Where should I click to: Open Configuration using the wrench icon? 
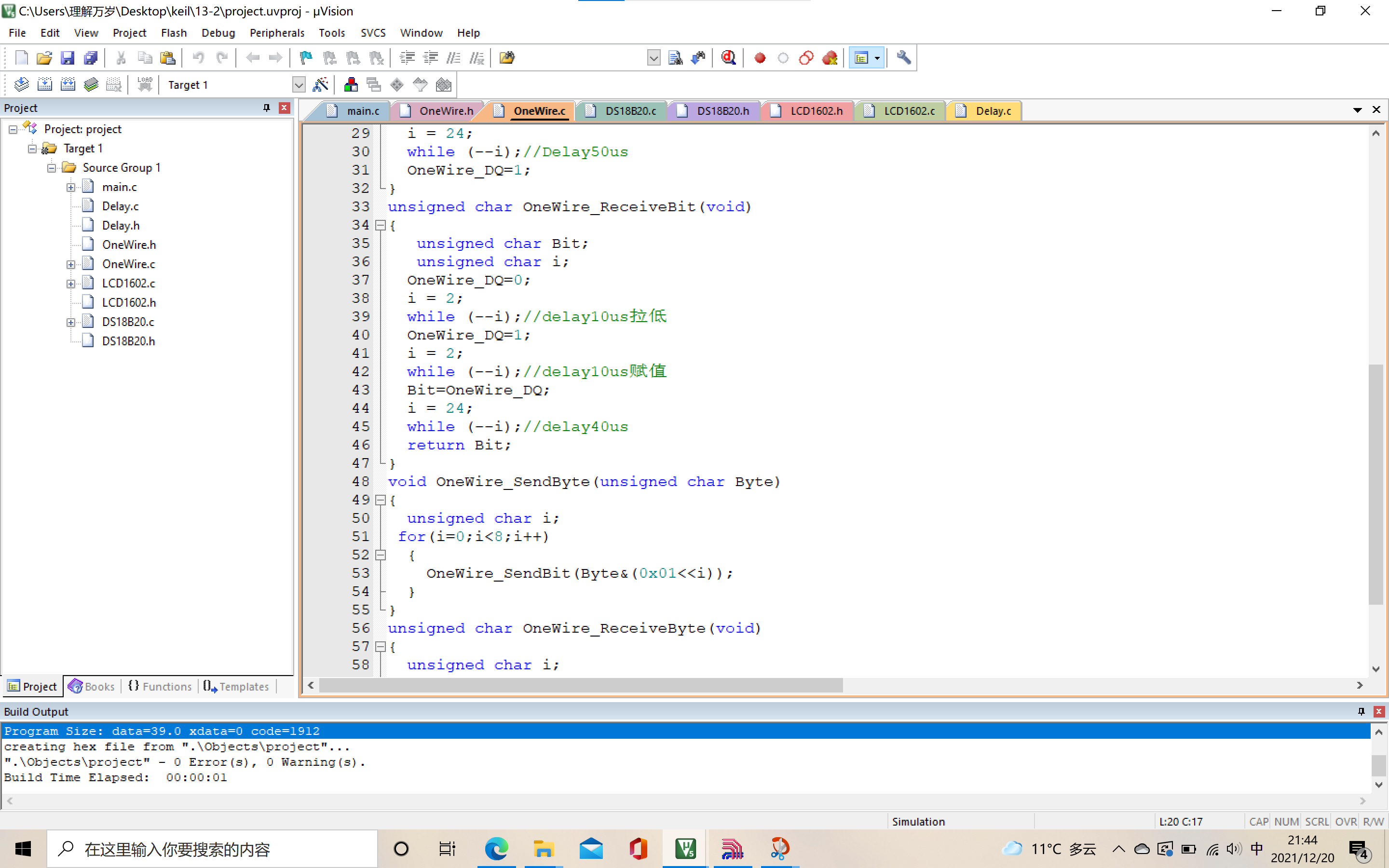pyautogui.click(x=903, y=58)
